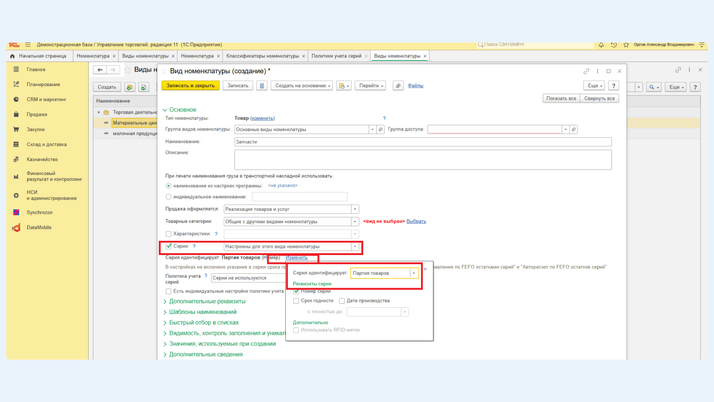
Task: Switch to the Классификаторы номенклатуры tab
Action: [x=262, y=56]
